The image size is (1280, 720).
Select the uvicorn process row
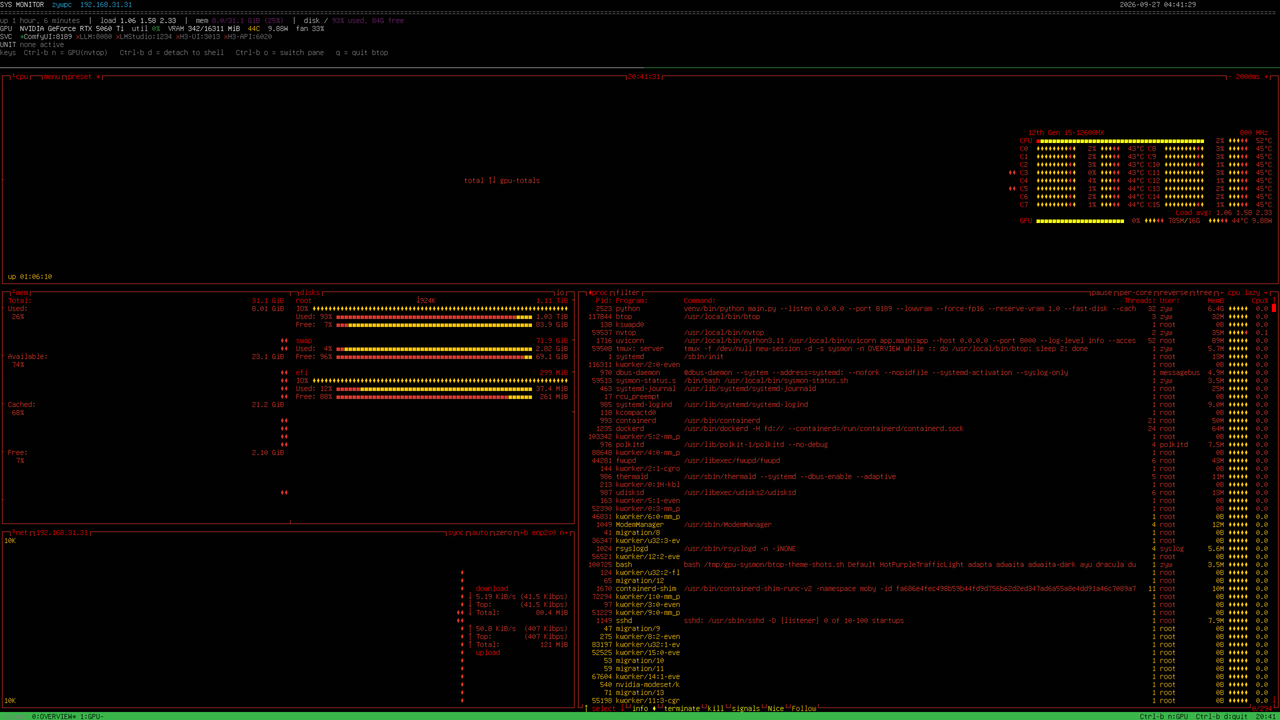(x=926, y=340)
